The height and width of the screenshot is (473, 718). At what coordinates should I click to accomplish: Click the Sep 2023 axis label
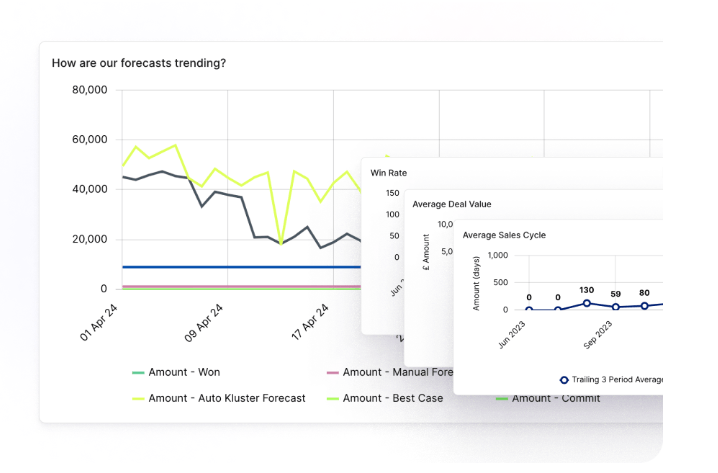[598, 335]
